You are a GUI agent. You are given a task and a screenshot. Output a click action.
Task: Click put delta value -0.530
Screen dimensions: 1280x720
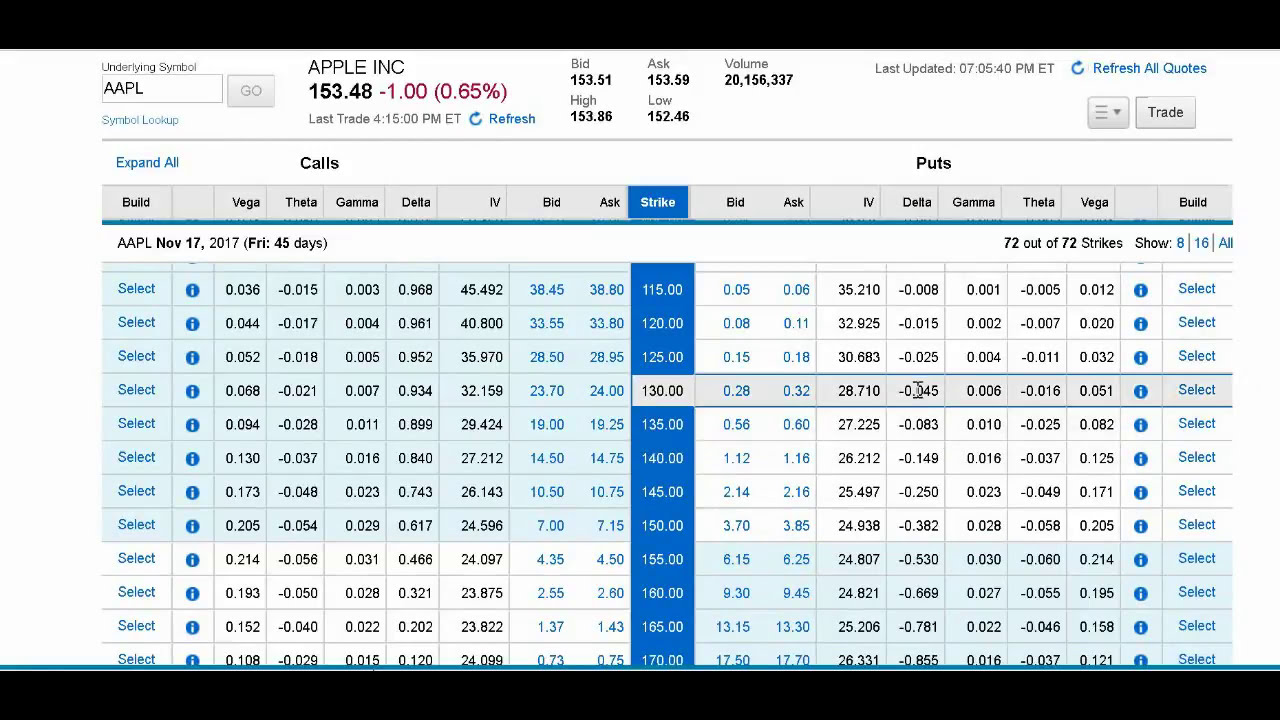[x=918, y=560]
